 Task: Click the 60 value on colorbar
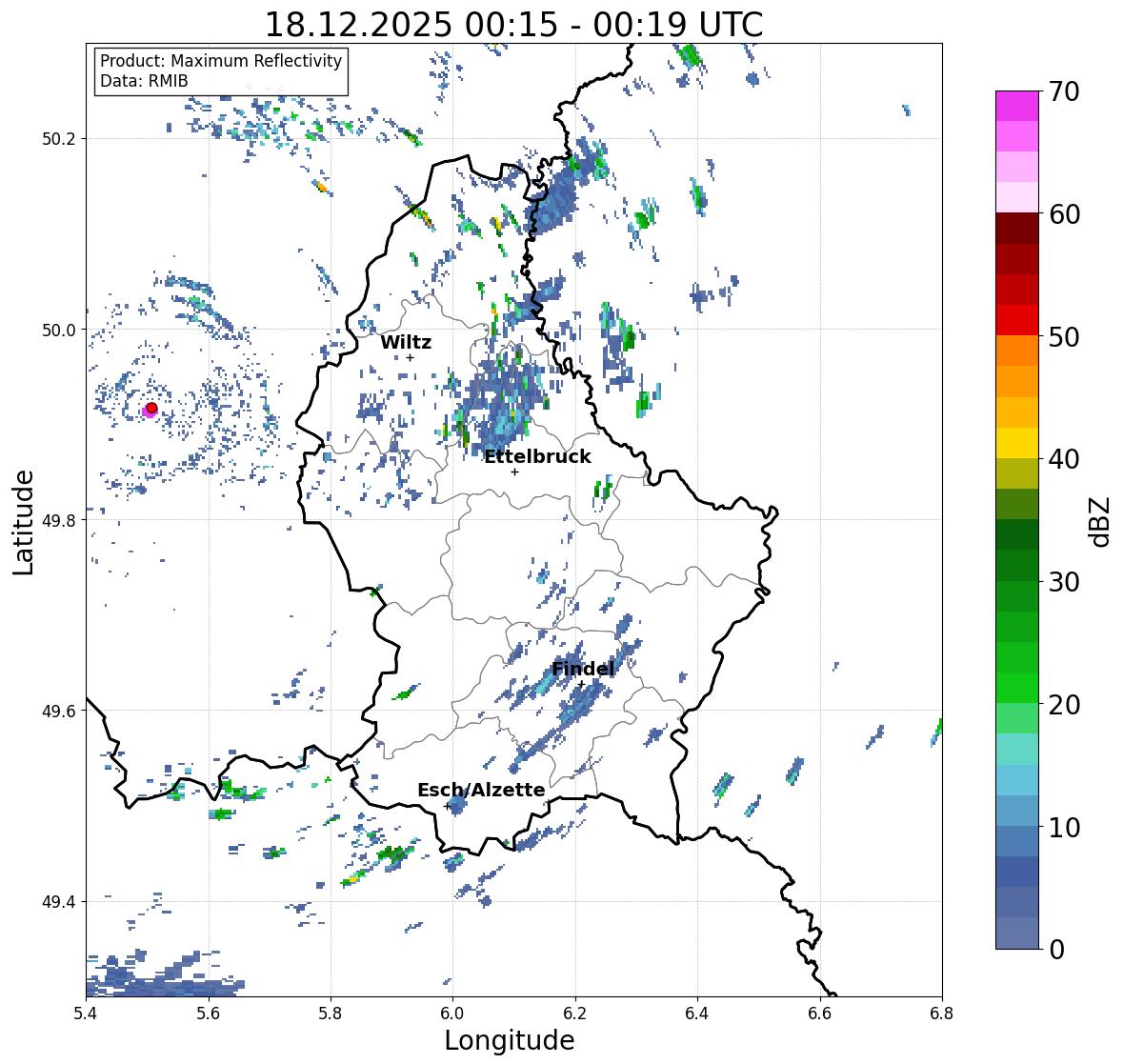coord(1064,214)
